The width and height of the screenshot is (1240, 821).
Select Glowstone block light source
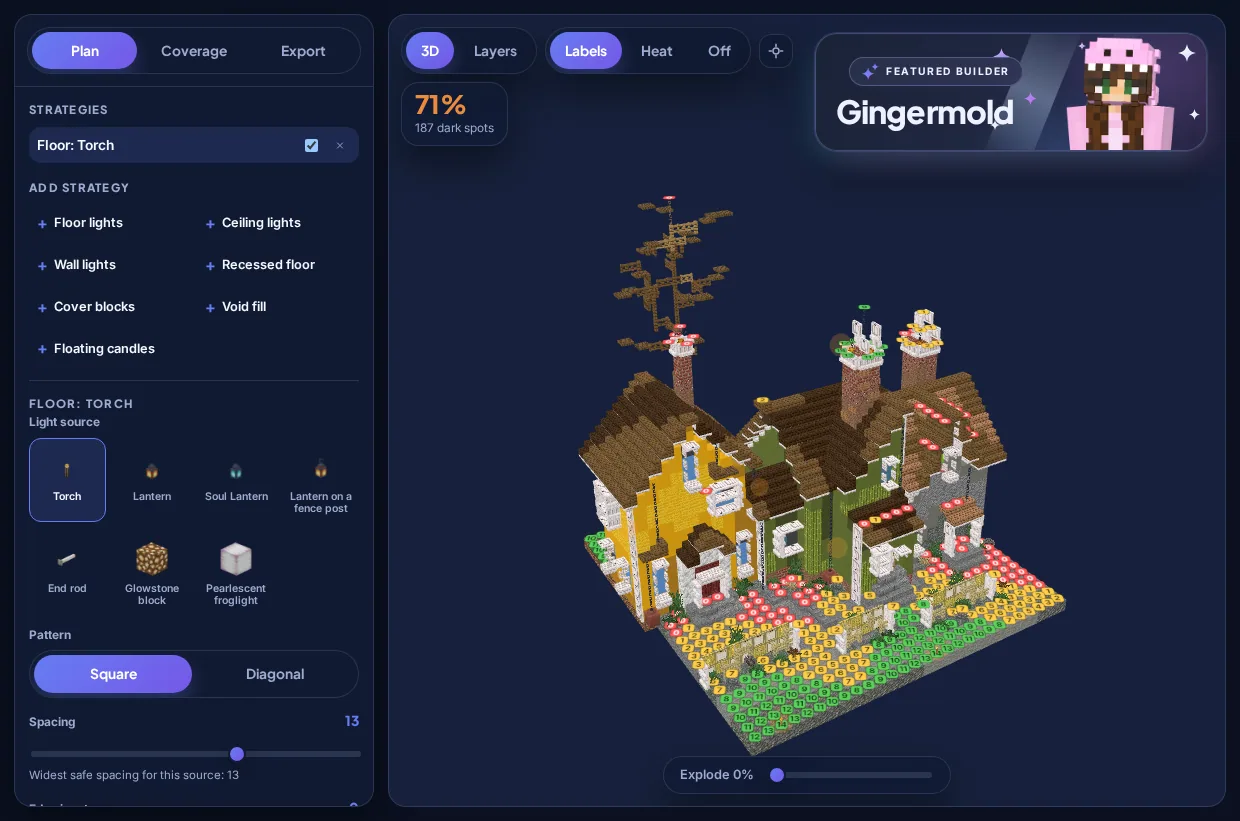pyautogui.click(x=152, y=572)
